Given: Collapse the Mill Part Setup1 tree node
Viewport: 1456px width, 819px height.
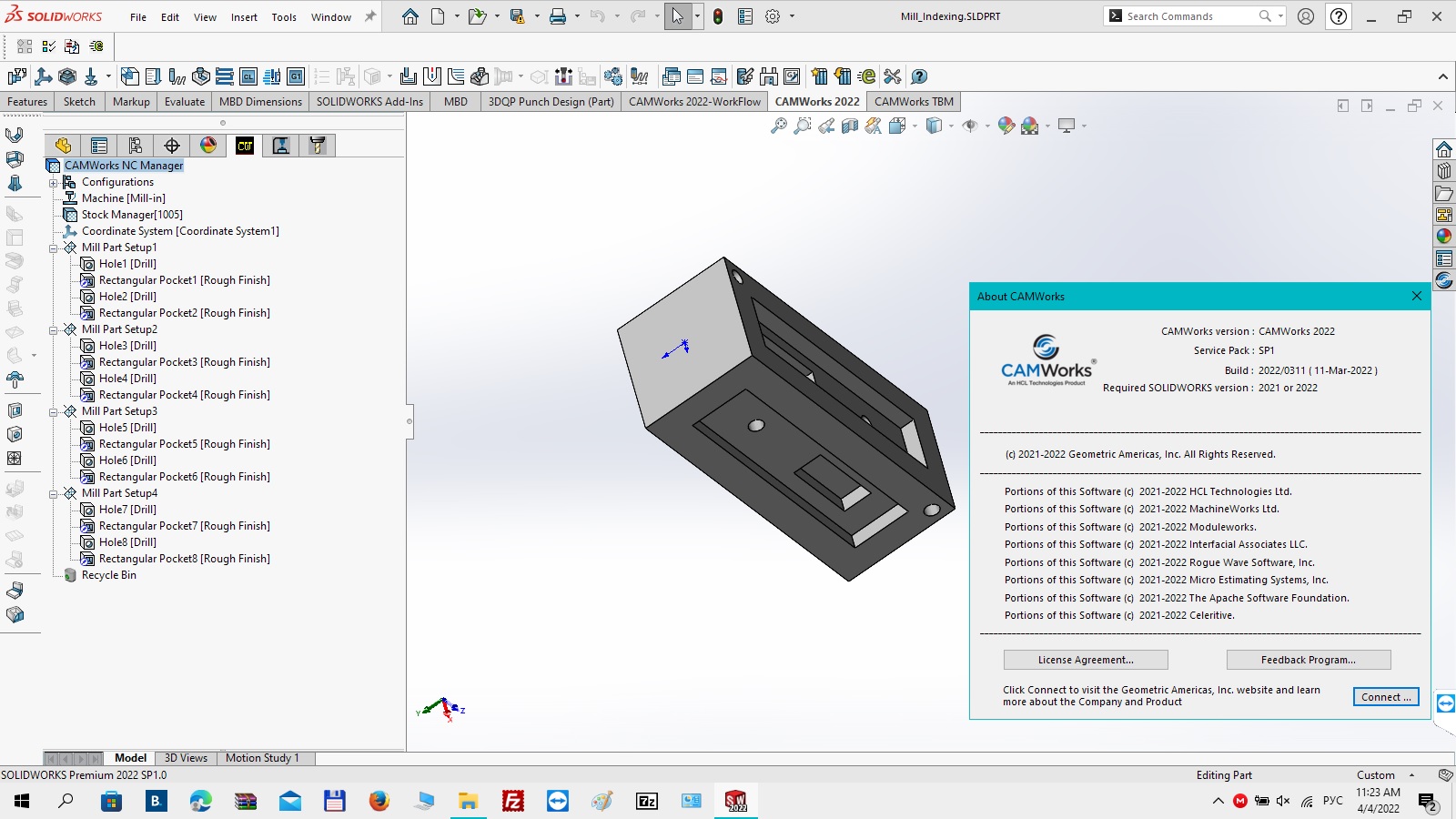Looking at the screenshot, I should click(53, 248).
